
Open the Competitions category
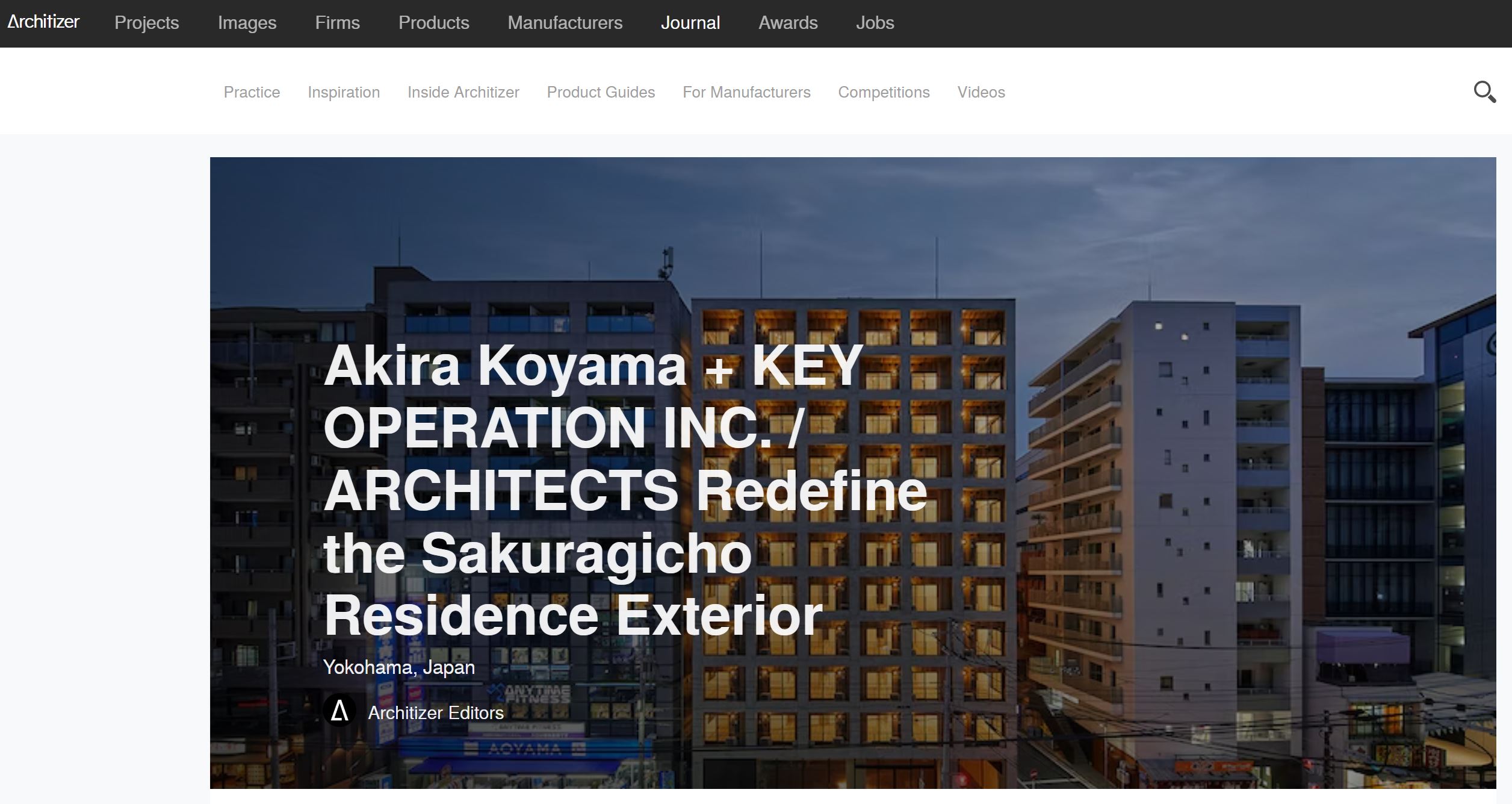point(884,92)
